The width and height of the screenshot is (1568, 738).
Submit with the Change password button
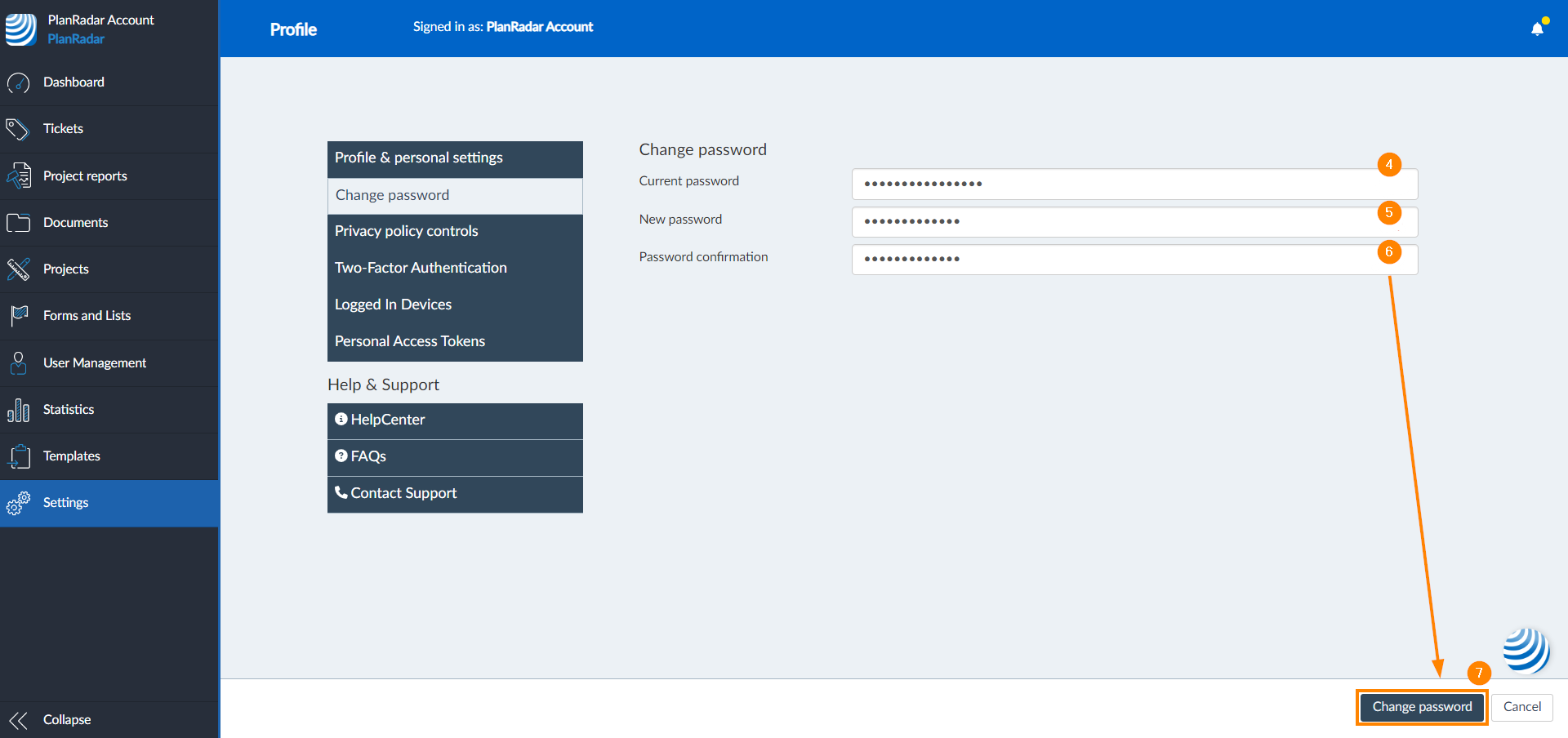pyautogui.click(x=1422, y=707)
